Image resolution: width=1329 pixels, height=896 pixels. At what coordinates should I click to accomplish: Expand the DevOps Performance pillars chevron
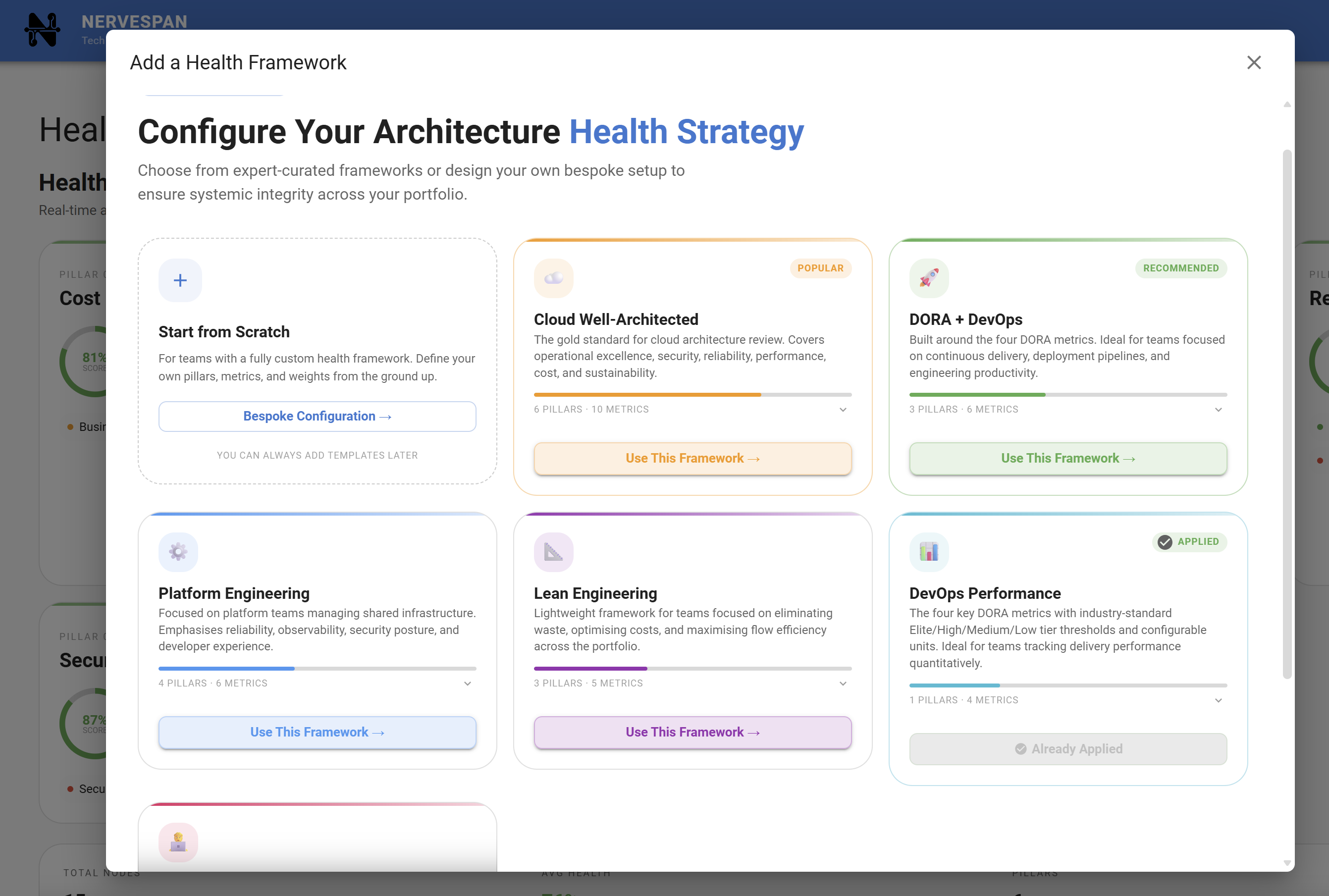(x=1218, y=700)
